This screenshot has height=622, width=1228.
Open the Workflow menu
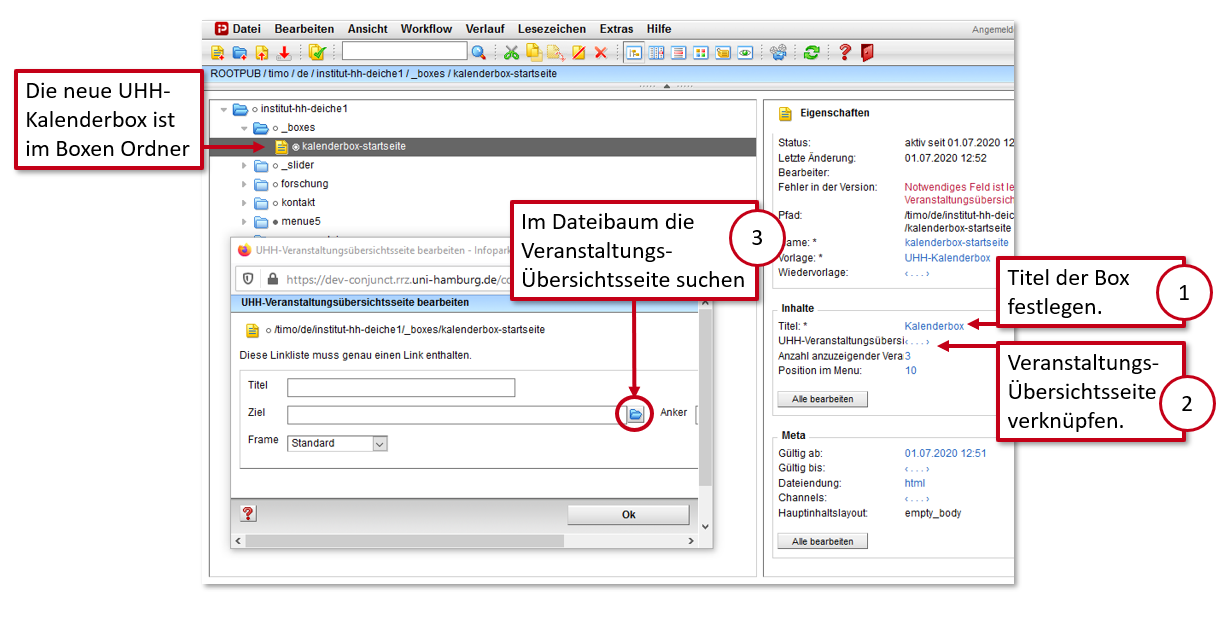pos(426,29)
